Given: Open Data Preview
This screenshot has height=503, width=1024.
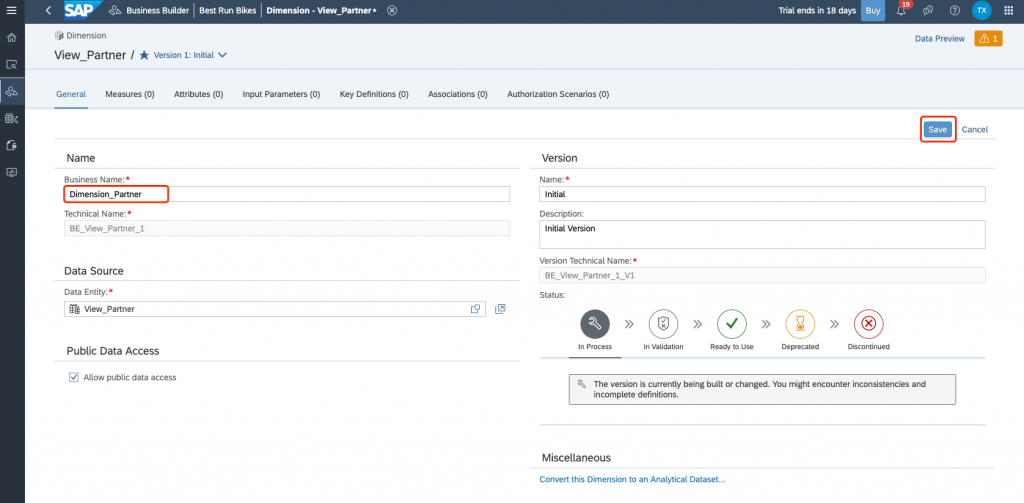Looking at the screenshot, I should pyautogui.click(x=940, y=39).
